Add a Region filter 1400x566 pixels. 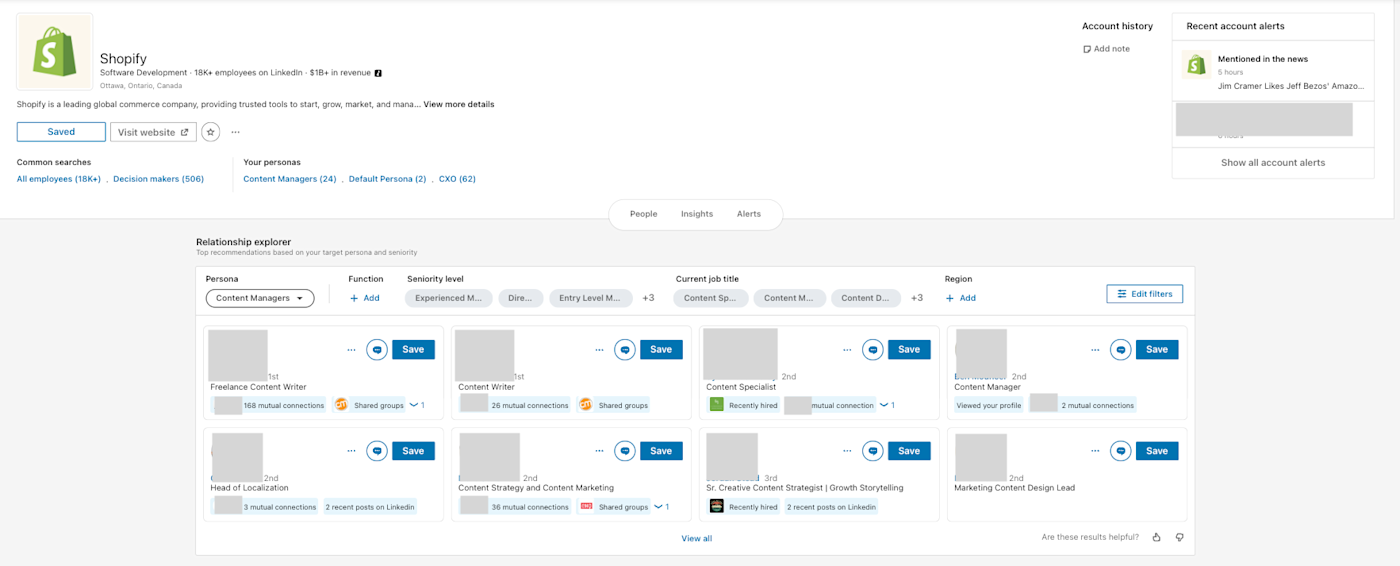click(960, 298)
